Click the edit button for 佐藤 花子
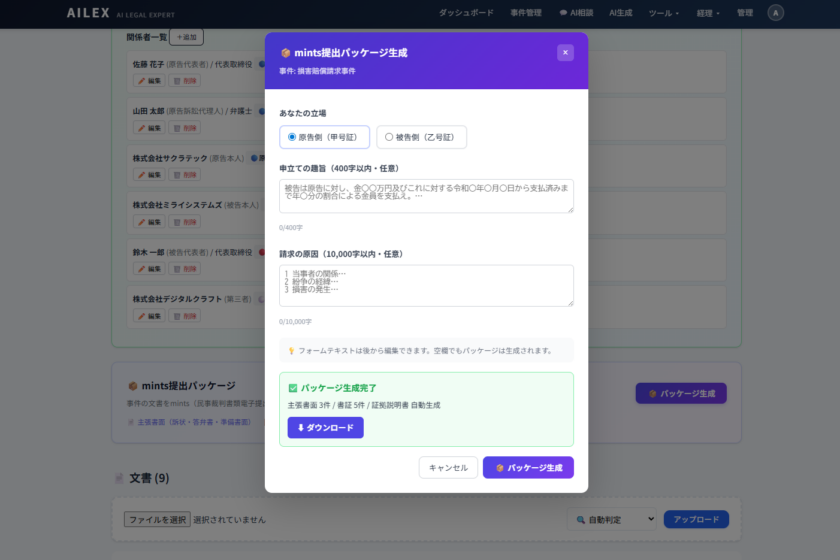Screen dimensions: 840x560 (149, 81)
